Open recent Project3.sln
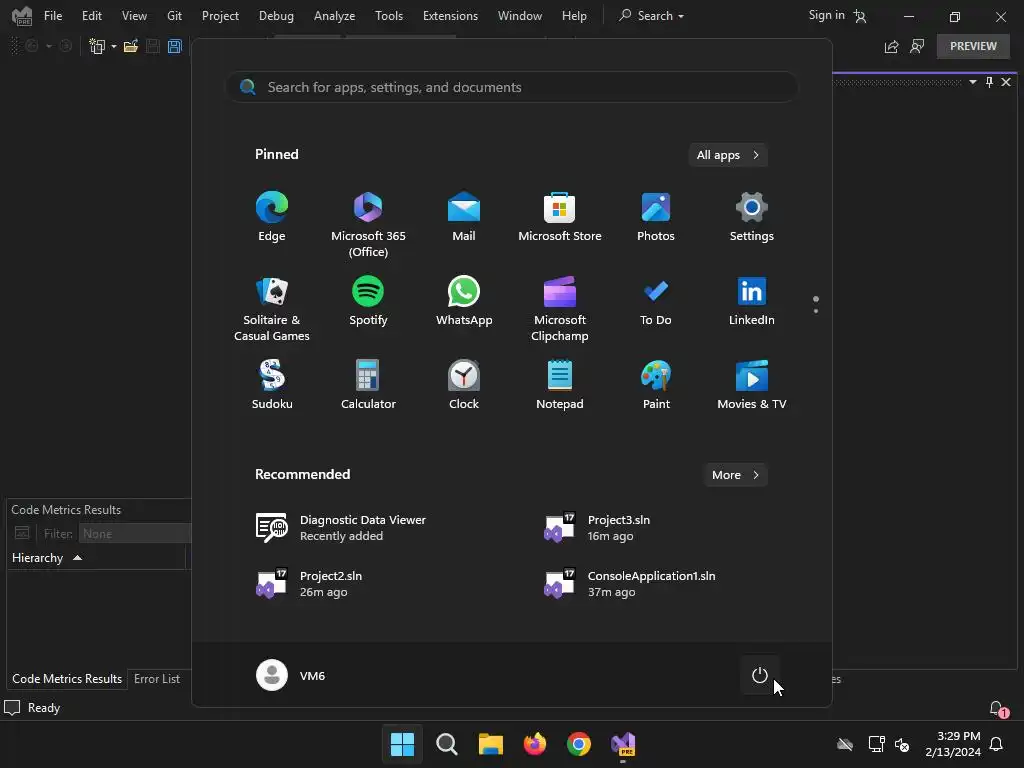Image resolution: width=1024 pixels, height=768 pixels. [598, 528]
